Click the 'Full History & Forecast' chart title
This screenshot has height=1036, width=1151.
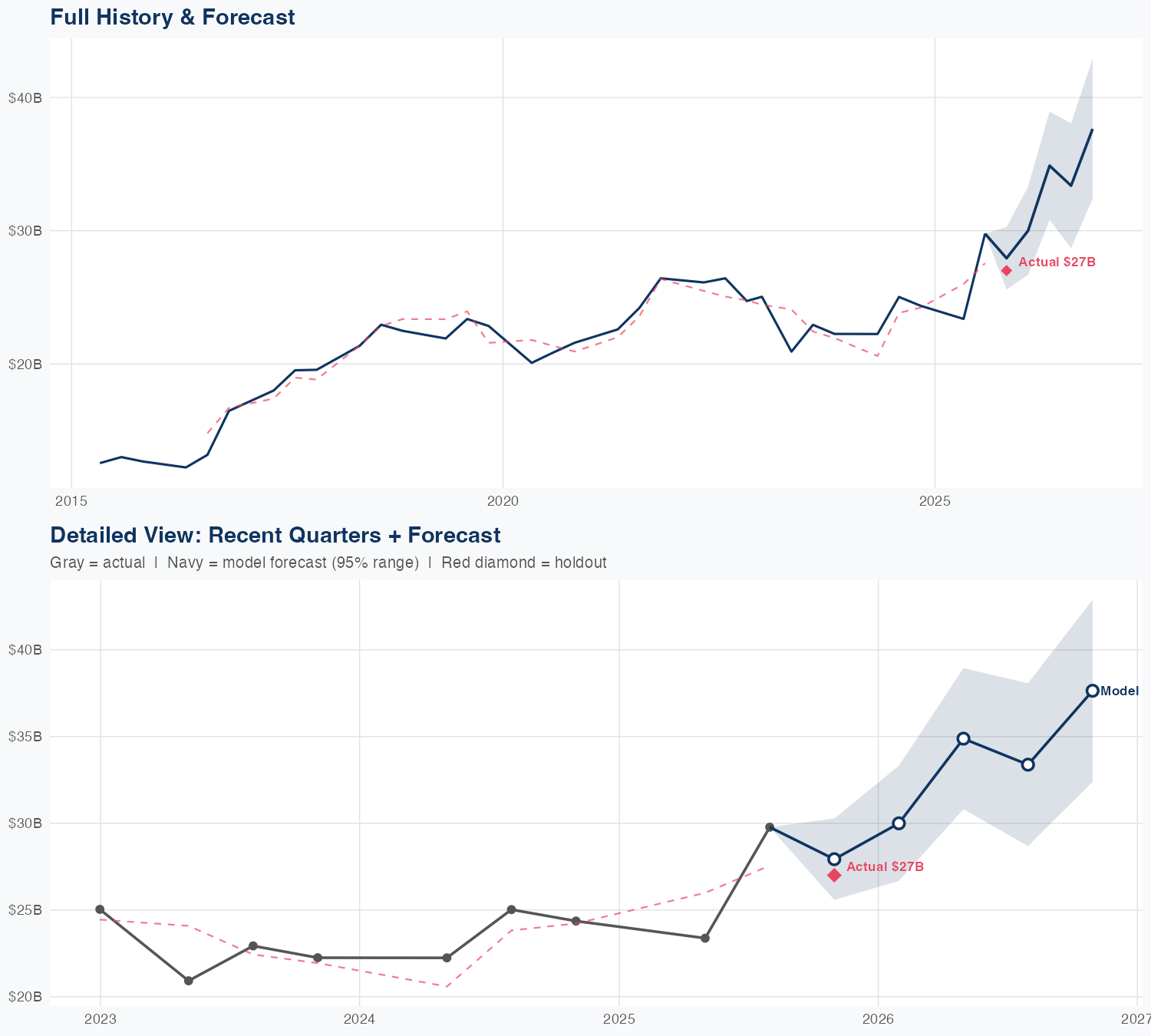tap(173, 18)
